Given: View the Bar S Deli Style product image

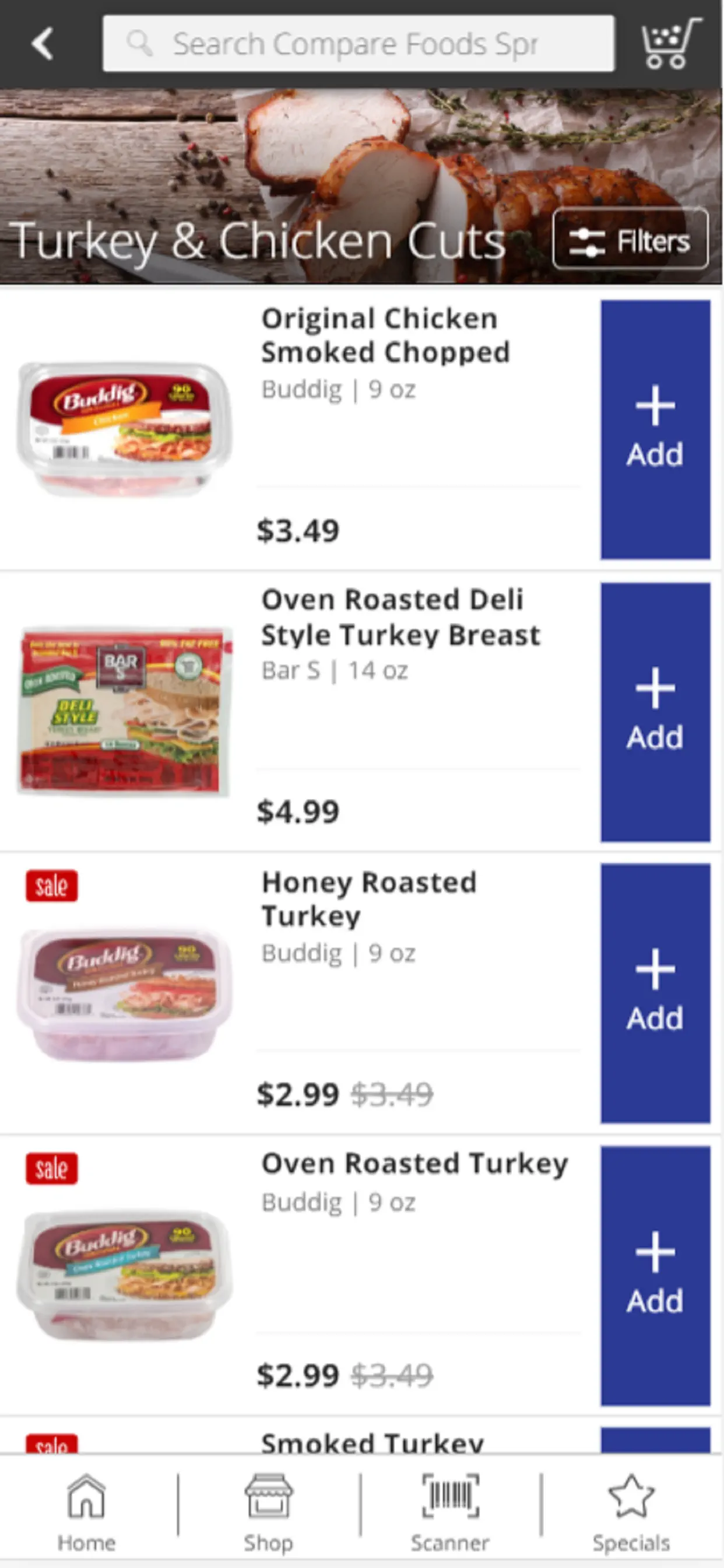Looking at the screenshot, I should pos(124,711).
